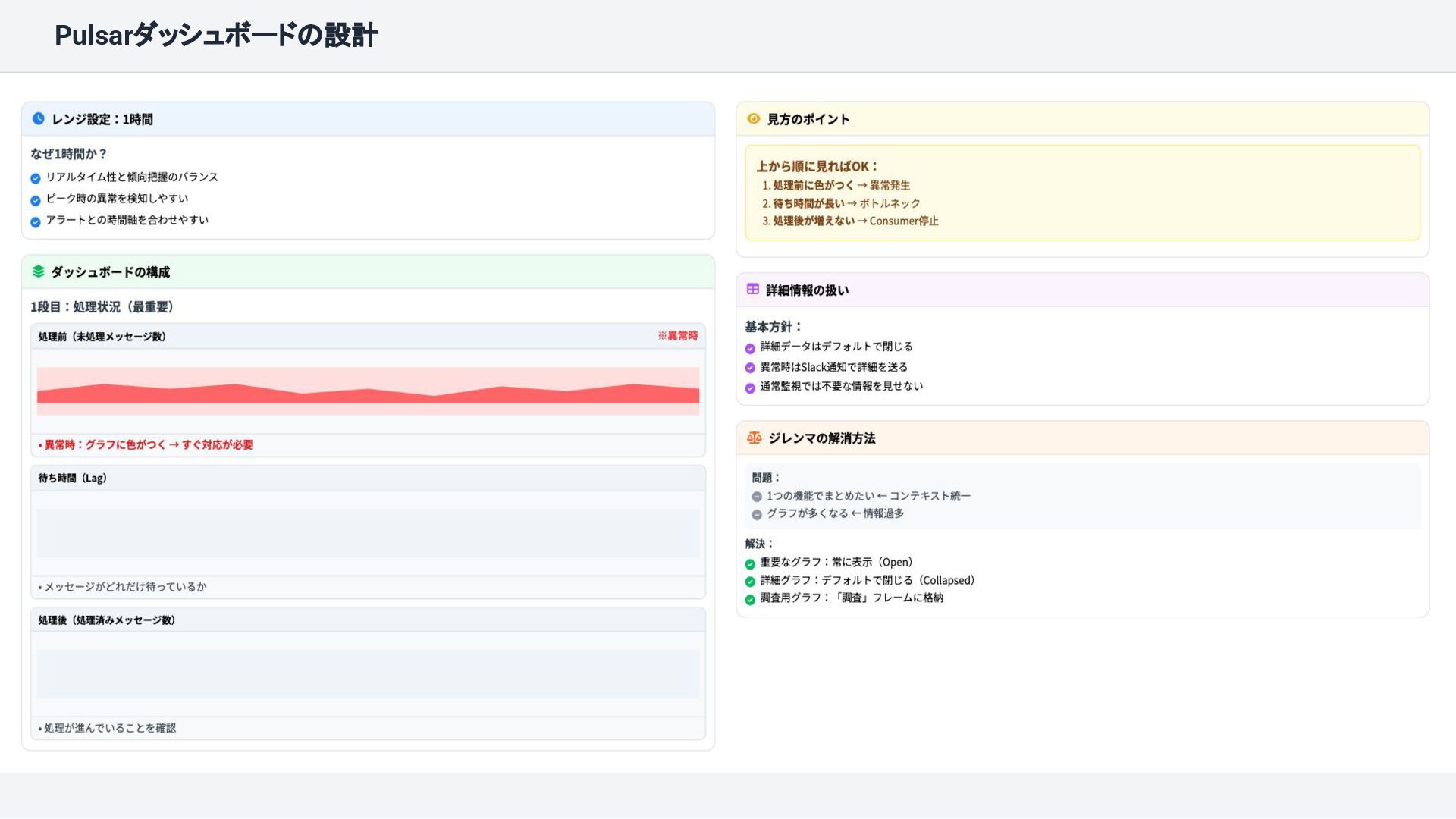This screenshot has width=1456, height=819.
Task: Click the 処理前（未処理メッセージ数） panel header
Action: (x=102, y=337)
